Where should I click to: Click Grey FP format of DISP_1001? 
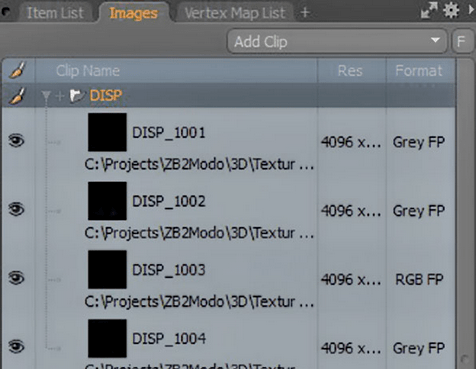419,142
